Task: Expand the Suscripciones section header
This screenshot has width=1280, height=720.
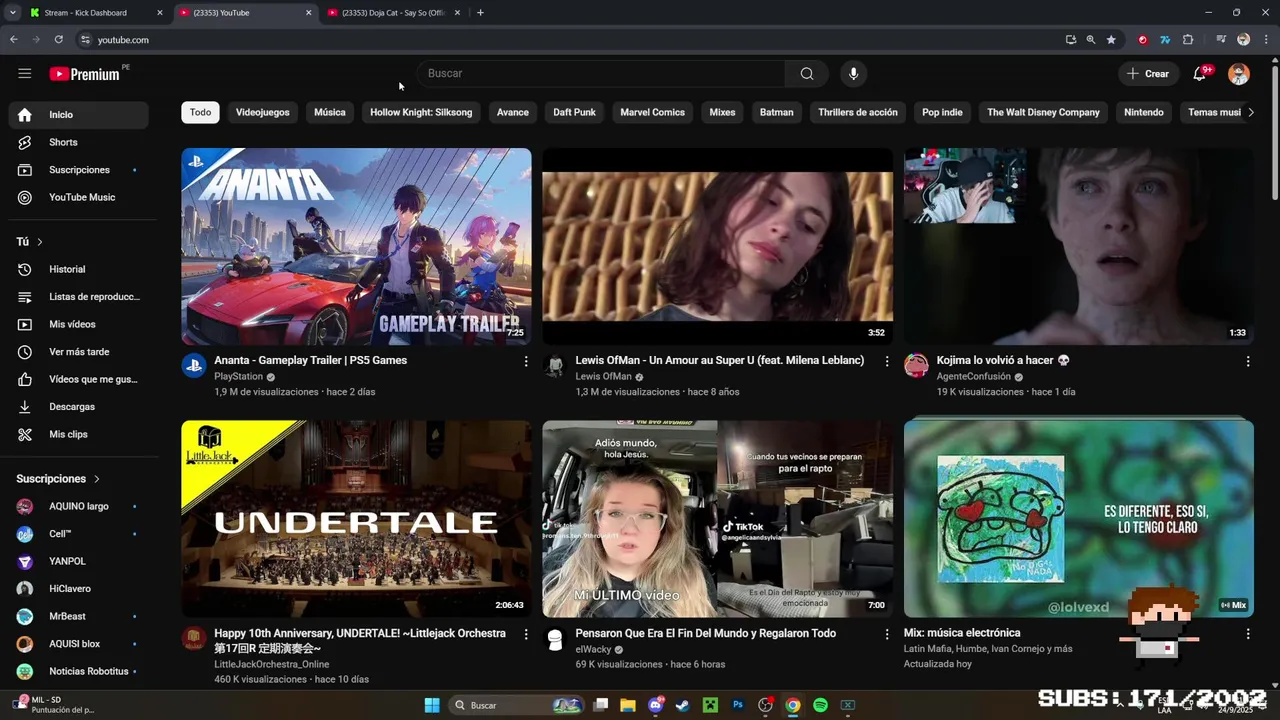Action: pyautogui.click(x=59, y=479)
